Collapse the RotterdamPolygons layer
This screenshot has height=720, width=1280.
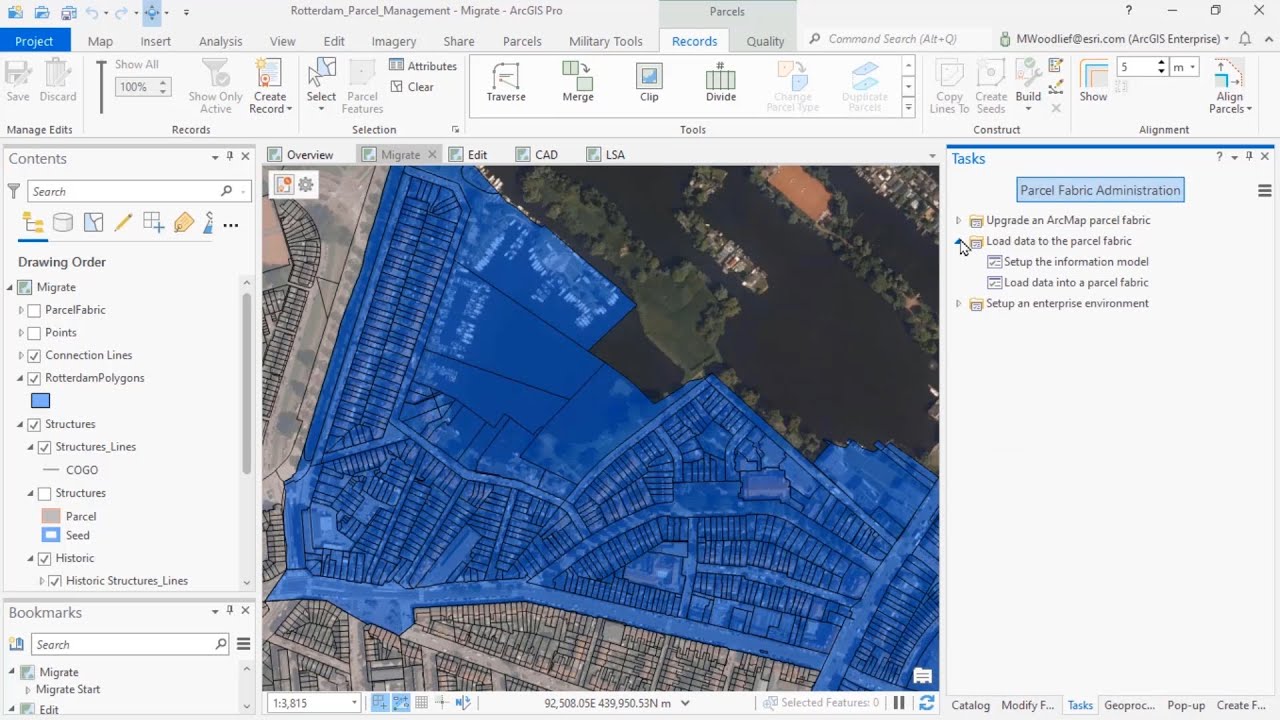[21, 378]
